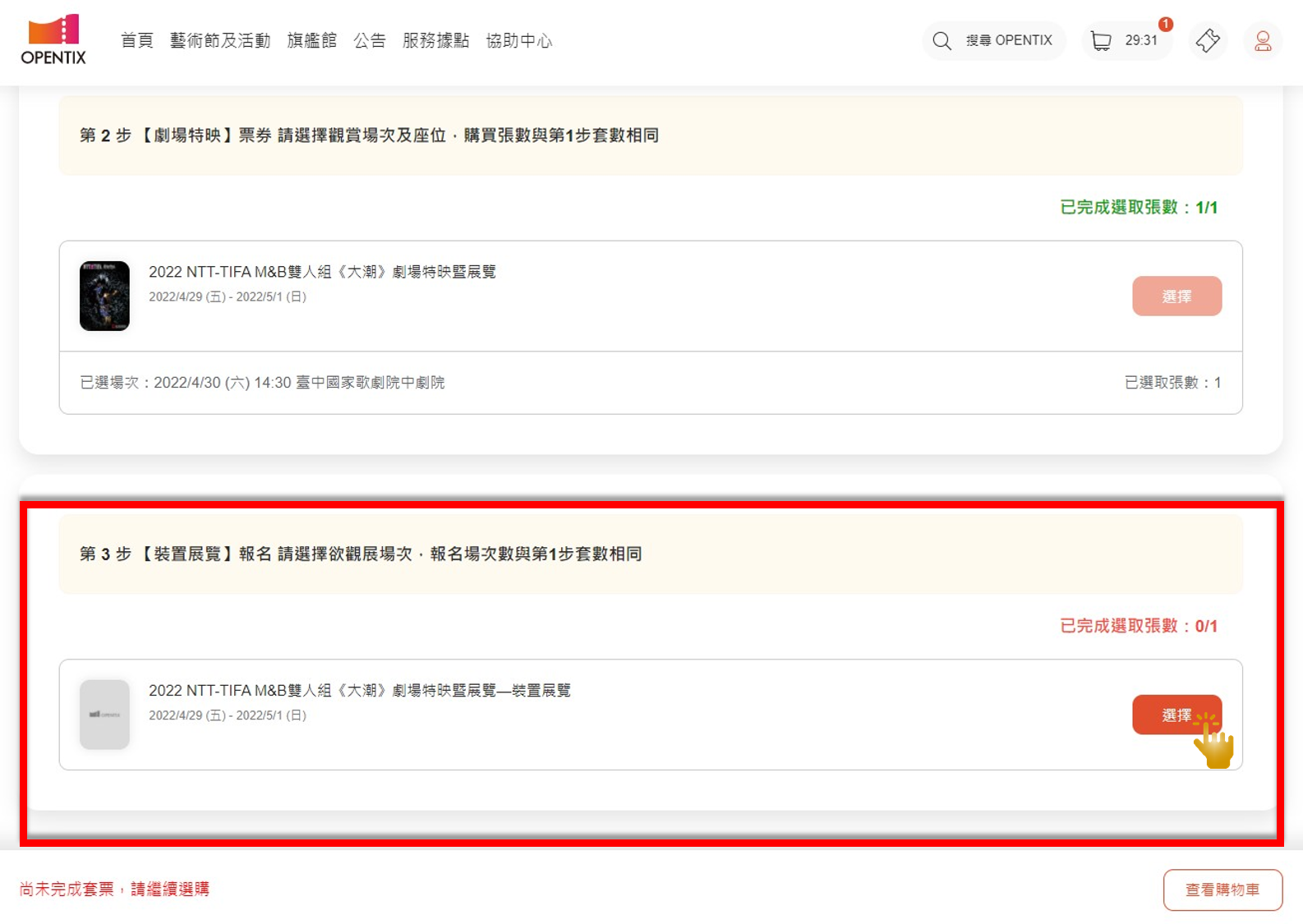Open the user account profile icon
1303x924 pixels.
click(1263, 40)
